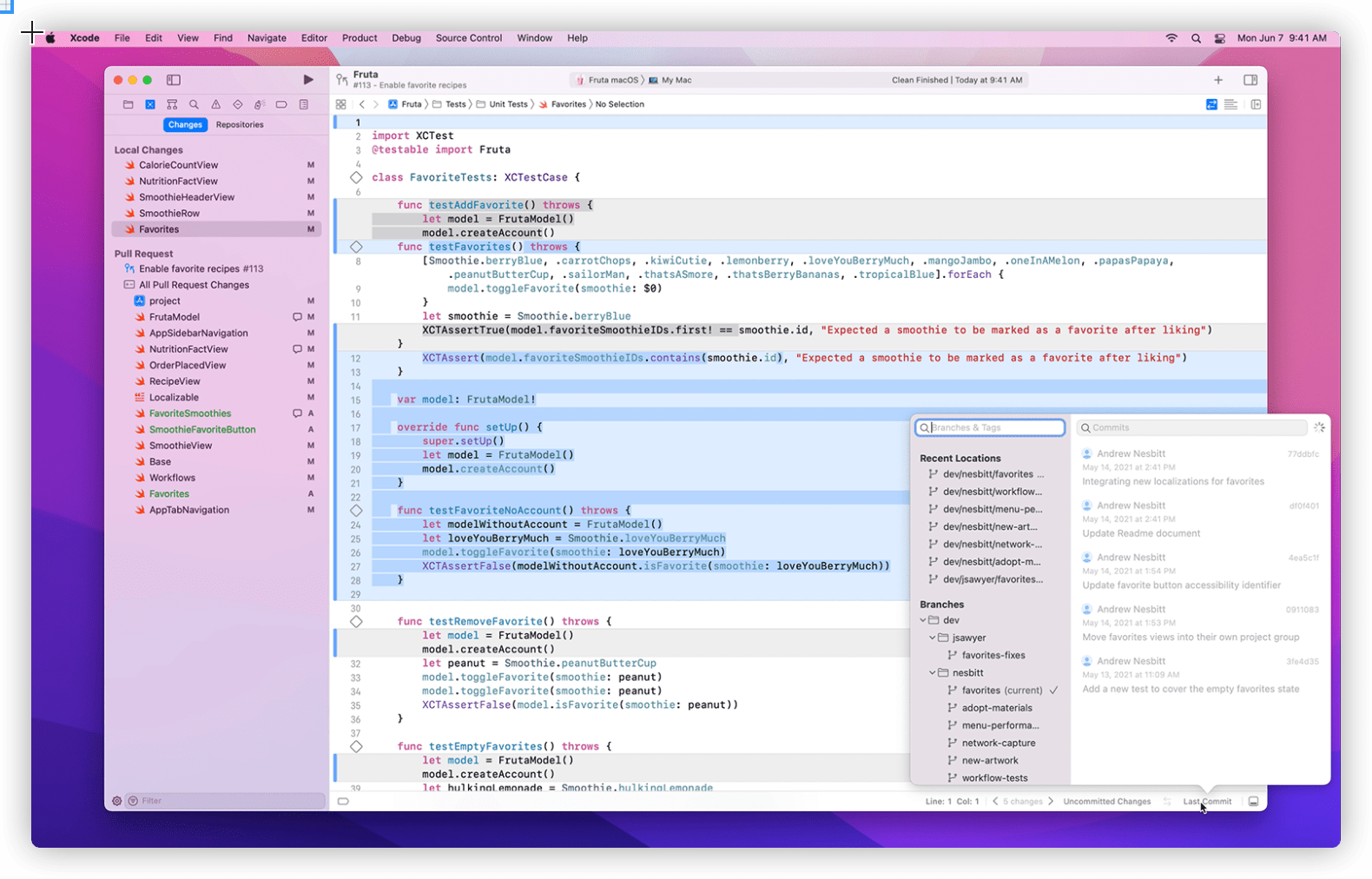Open the Enable favorite recipes #113 pull request
This screenshot has width=1372, height=879.
[x=201, y=269]
